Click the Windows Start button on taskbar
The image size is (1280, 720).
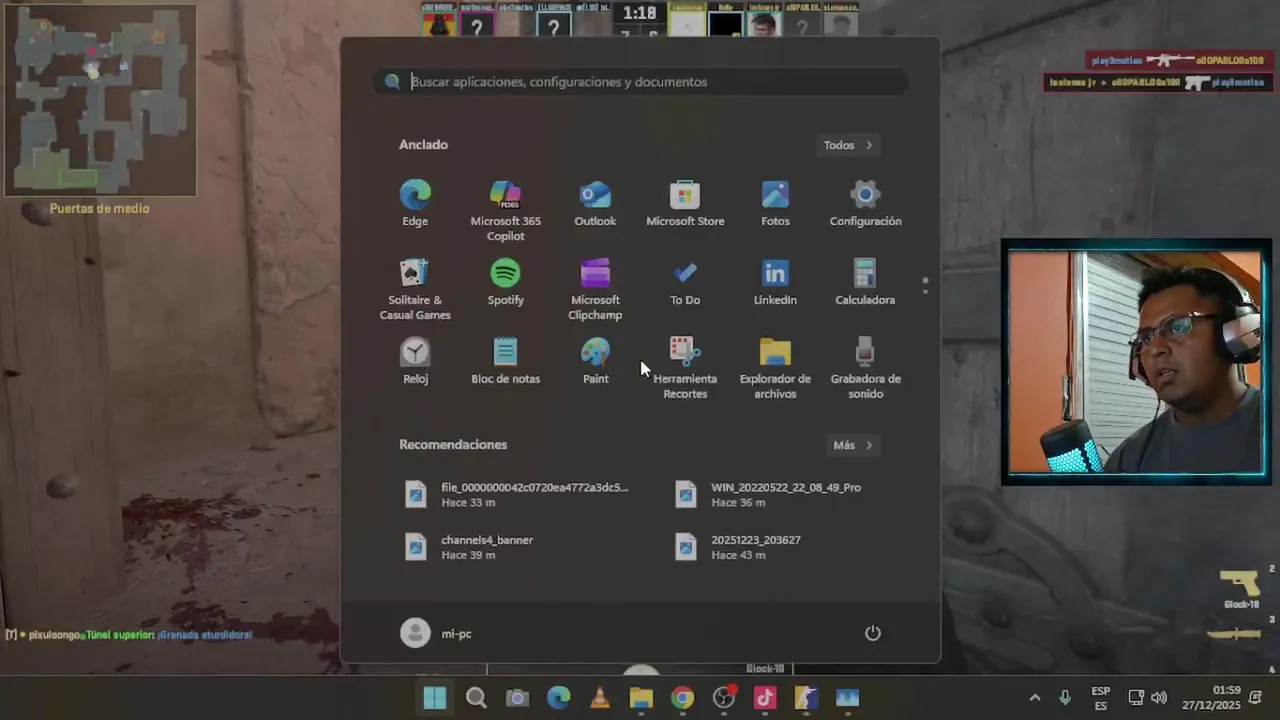(435, 698)
